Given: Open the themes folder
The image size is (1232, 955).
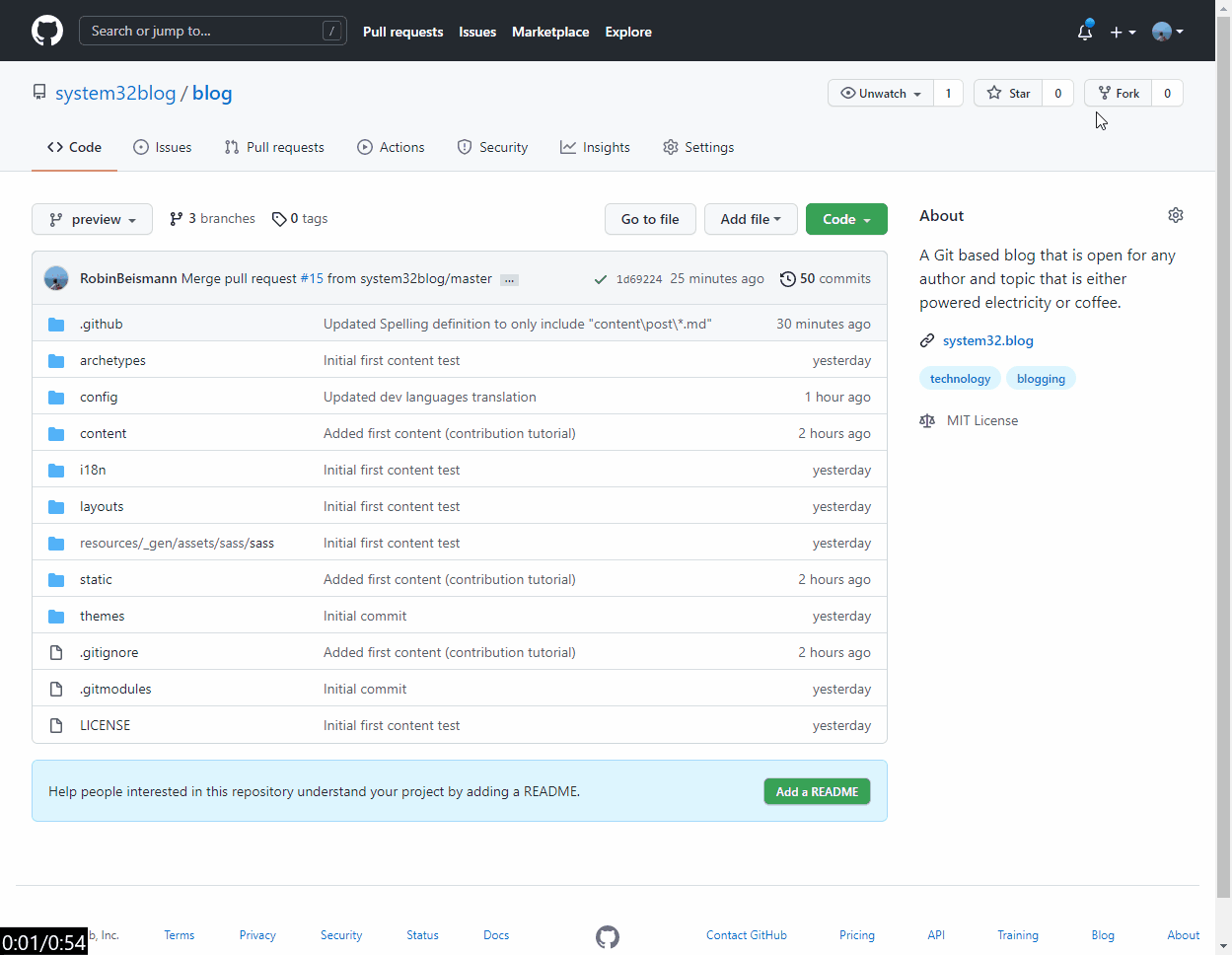Looking at the screenshot, I should [x=103, y=616].
